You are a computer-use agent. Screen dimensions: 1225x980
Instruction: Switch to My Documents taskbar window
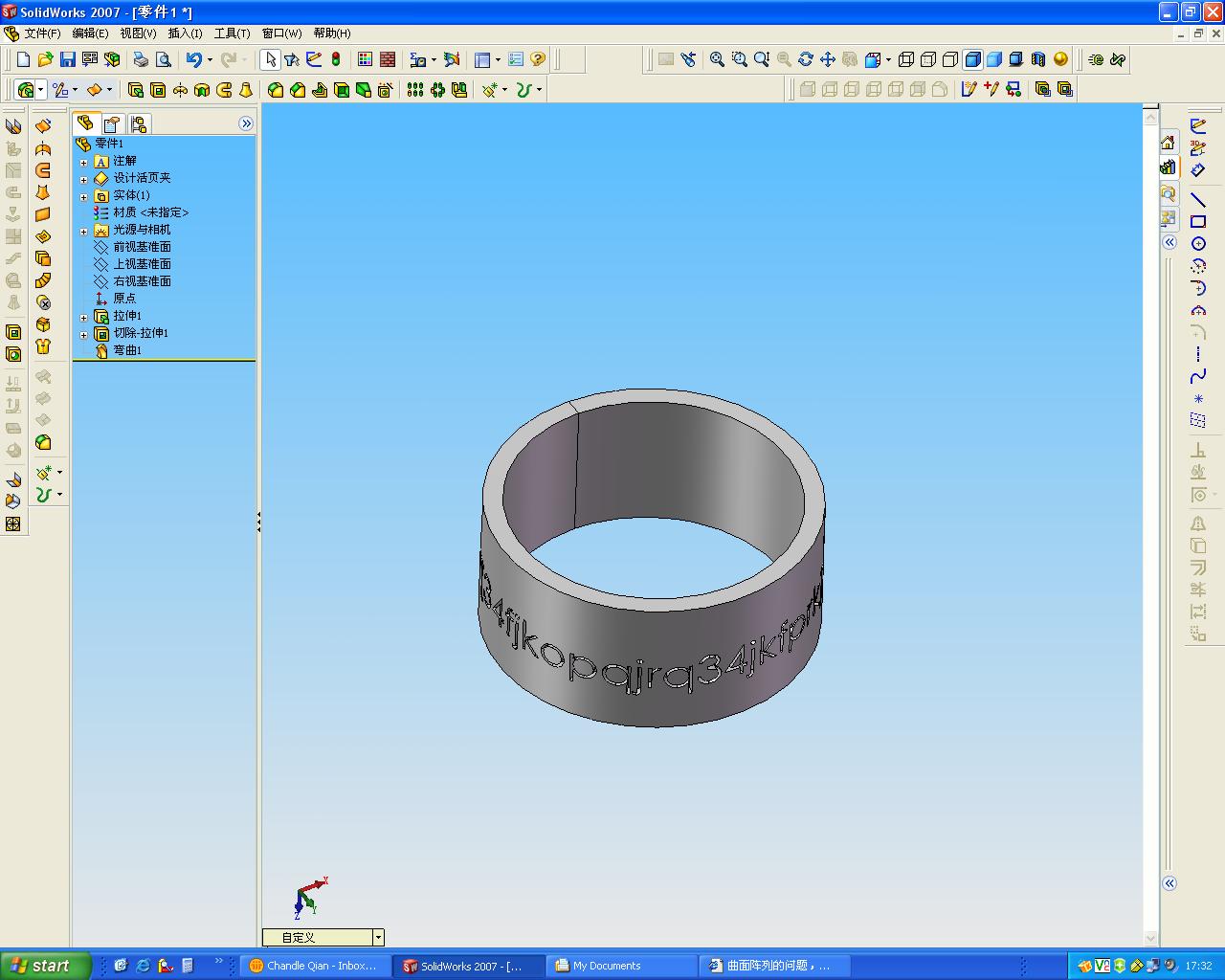click(622, 966)
